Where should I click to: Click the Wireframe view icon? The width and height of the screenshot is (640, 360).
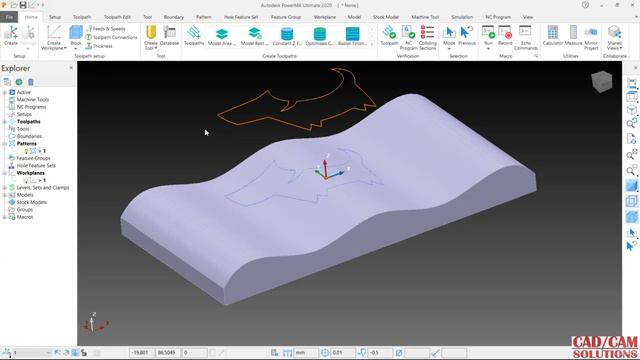(631, 201)
